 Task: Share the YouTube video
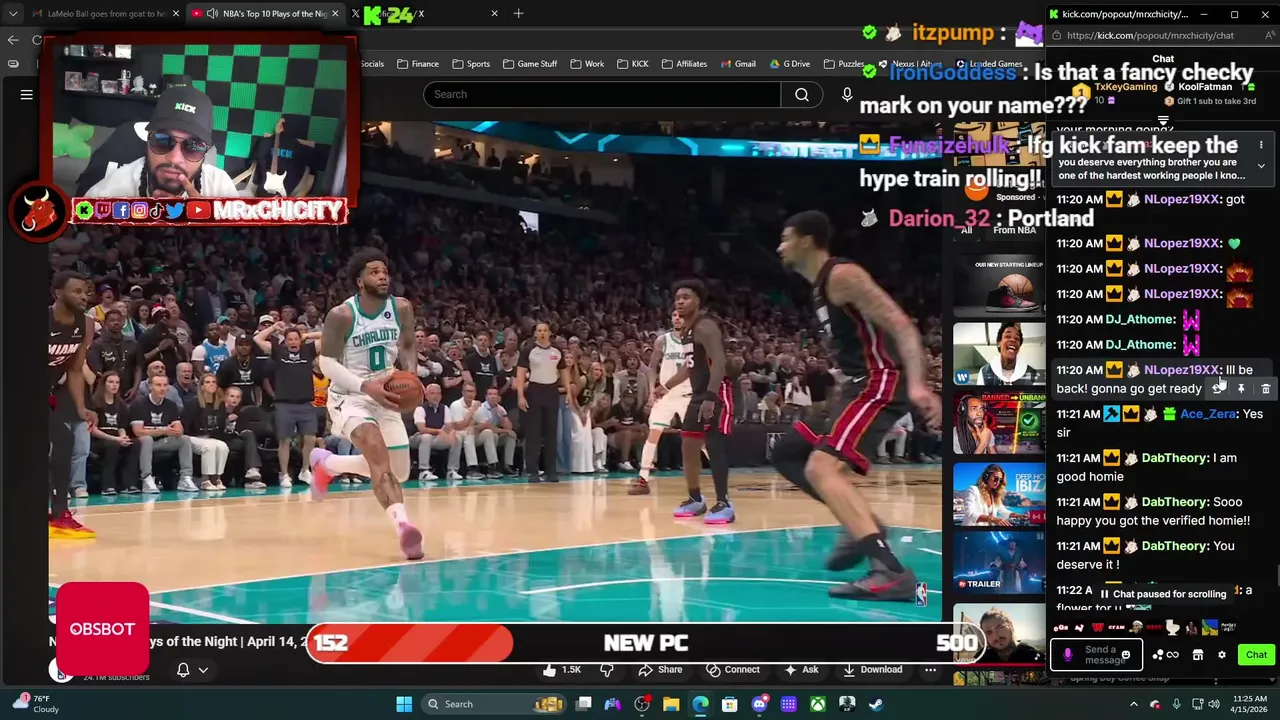point(660,670)
